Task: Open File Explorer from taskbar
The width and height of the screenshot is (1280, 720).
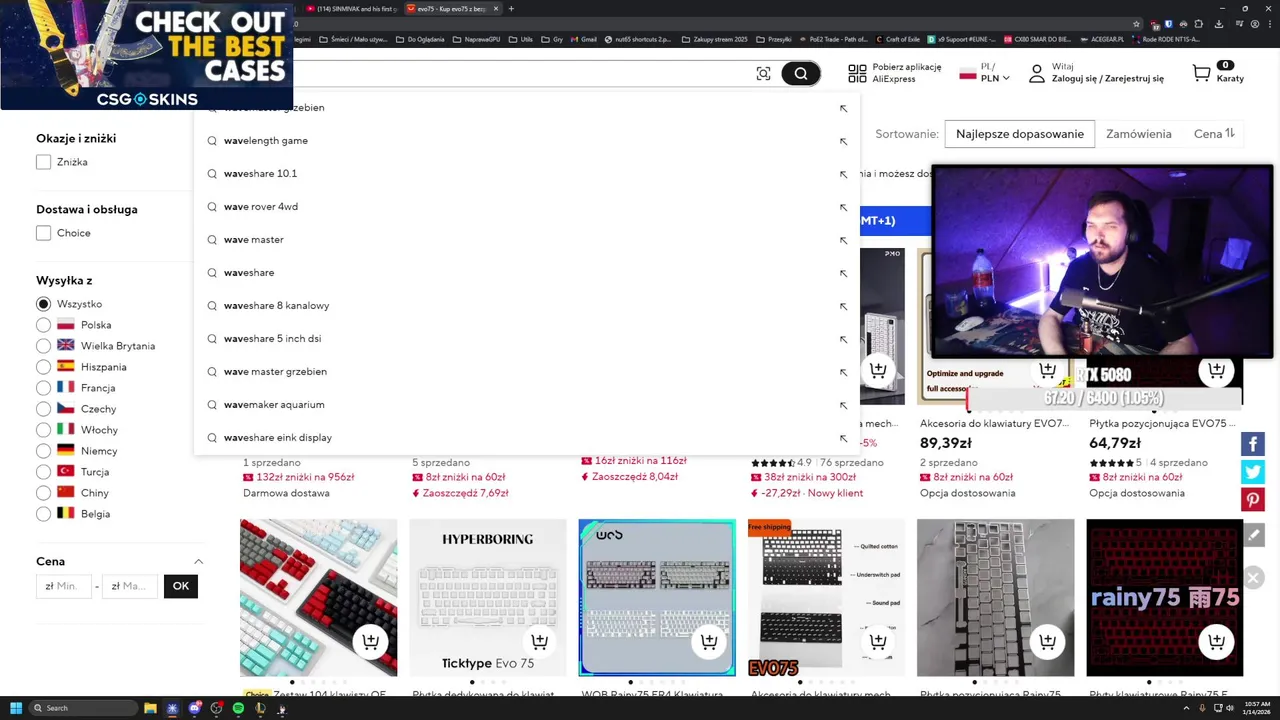Action: (150, 708)
